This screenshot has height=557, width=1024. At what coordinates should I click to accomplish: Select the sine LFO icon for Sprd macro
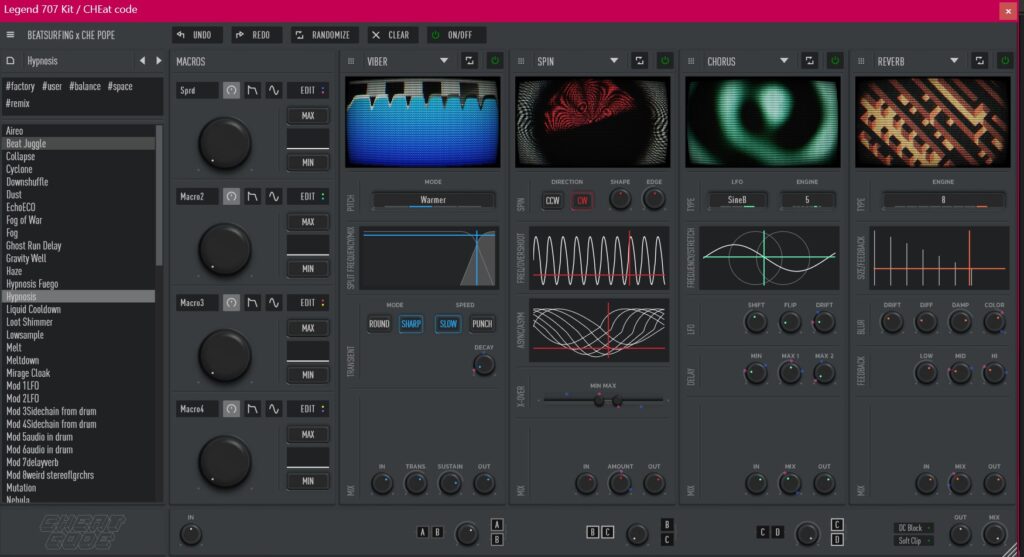(275, 90)
